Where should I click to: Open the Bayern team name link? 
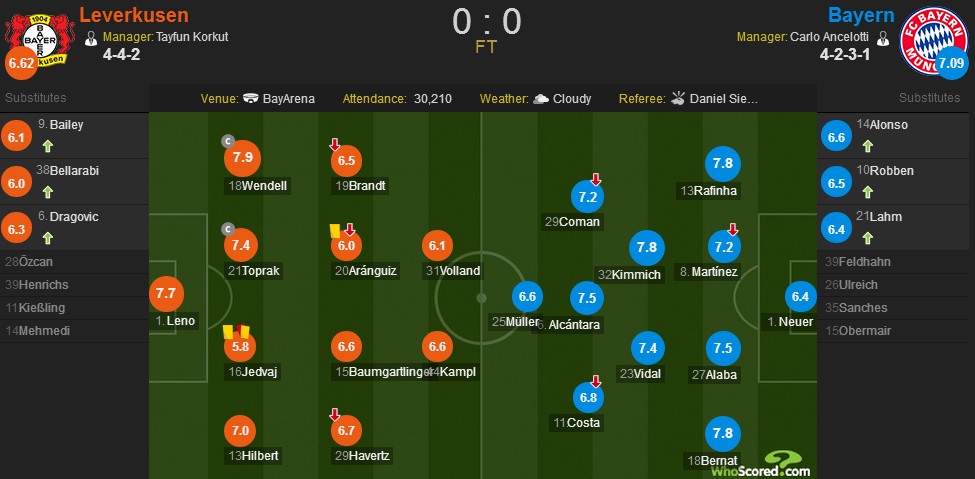tap(861, 14)
